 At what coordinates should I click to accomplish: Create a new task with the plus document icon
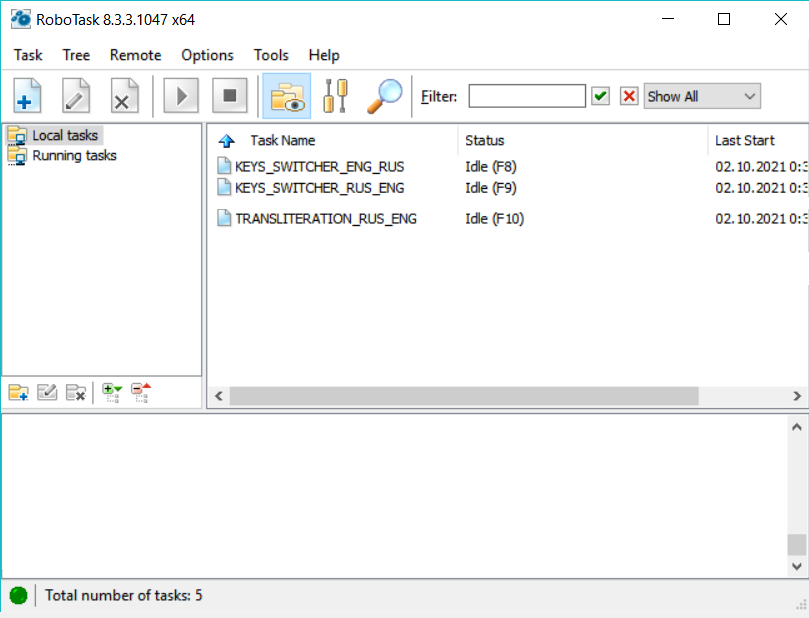pyautogui.click(x=27, y=95)
